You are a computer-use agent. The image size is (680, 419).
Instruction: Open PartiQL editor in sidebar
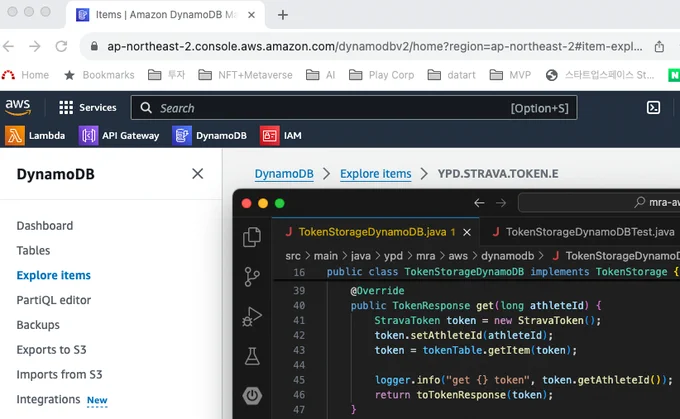click(54, 300)
